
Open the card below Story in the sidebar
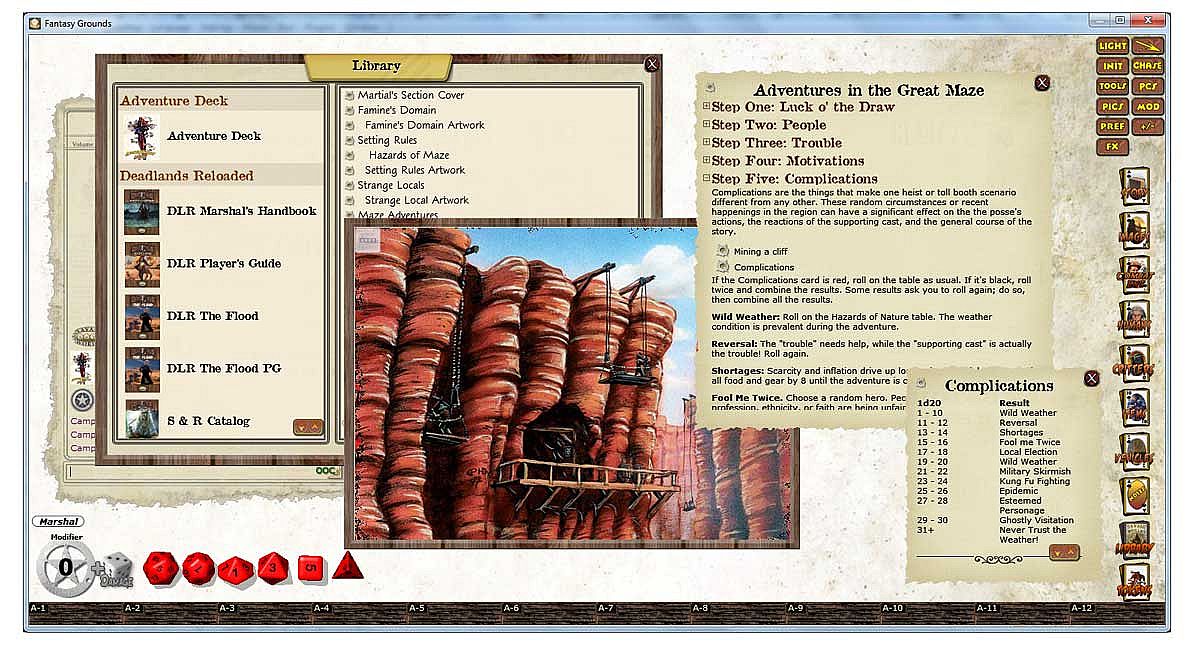tap(1134, 231)
